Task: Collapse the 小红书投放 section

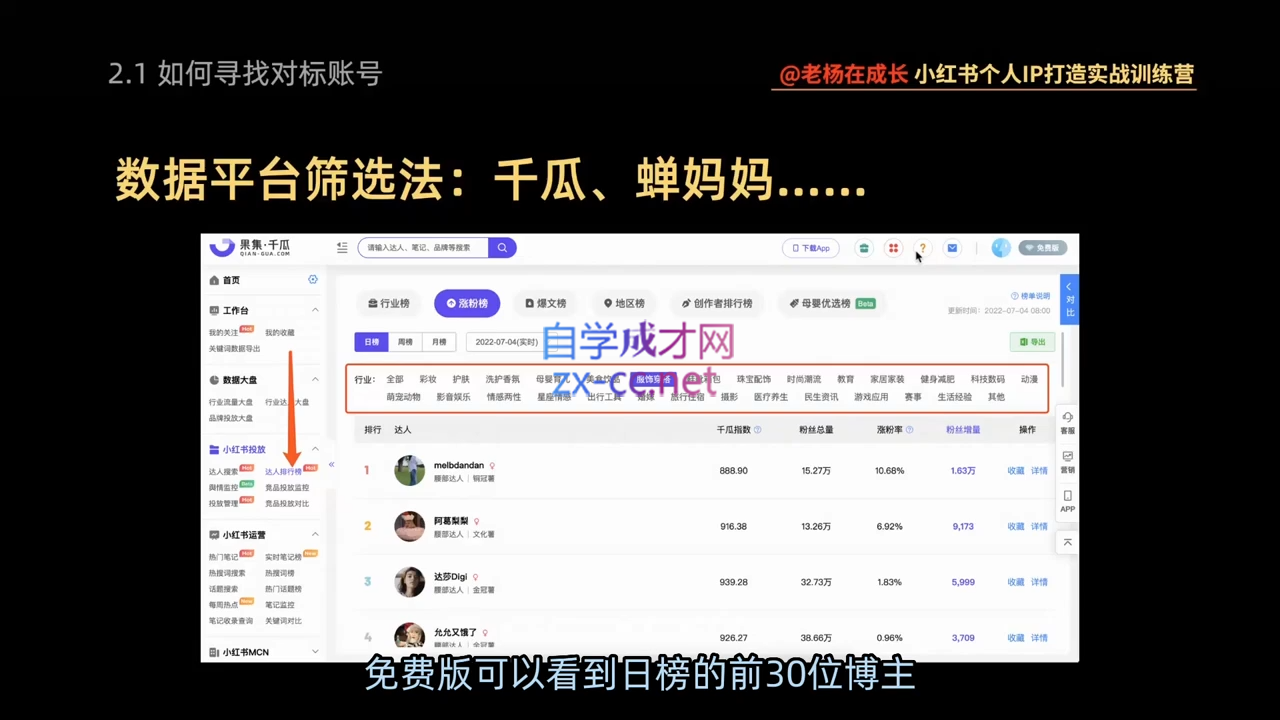Action: [315, 449]
